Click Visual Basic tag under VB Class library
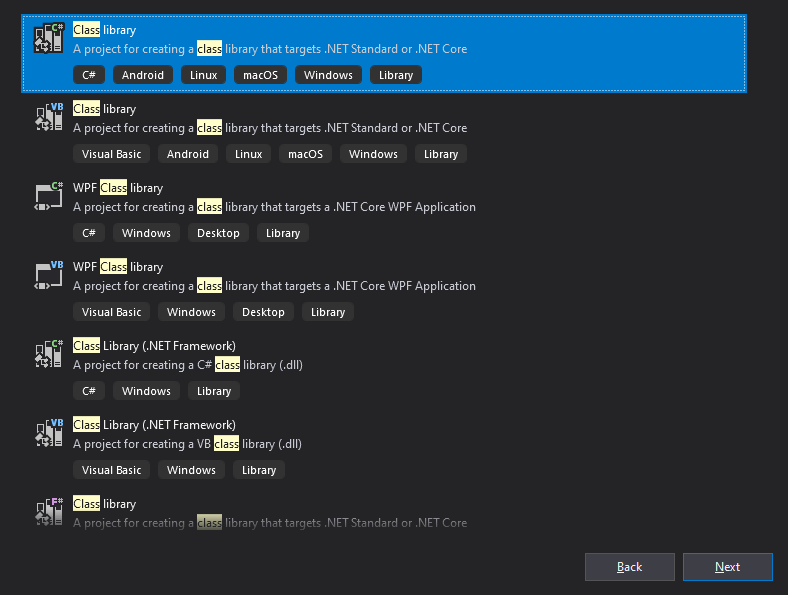 (112, 154)
